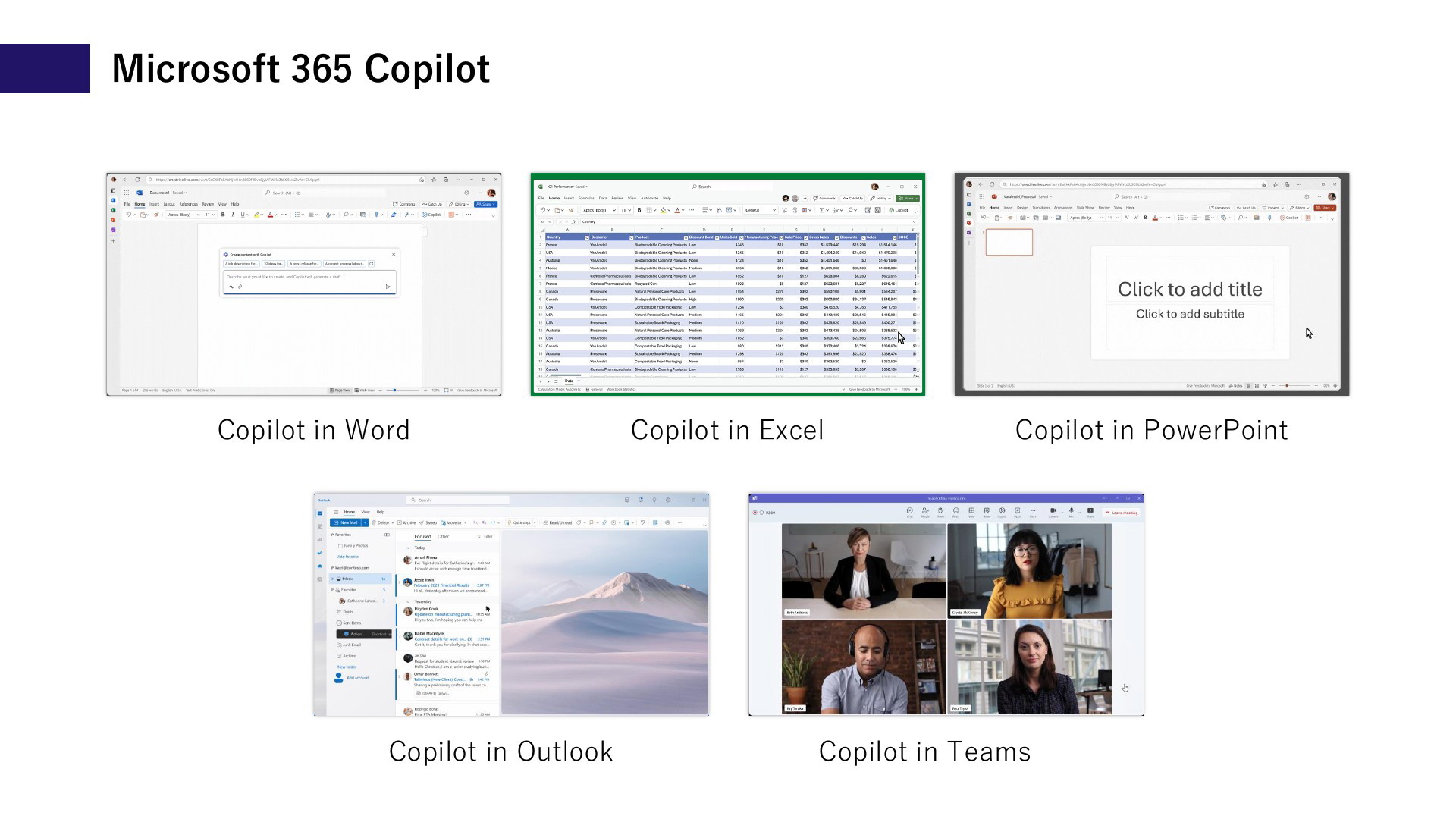
Task: Select the Data sheet tab in Excel
Action: (x=569, y=381)
